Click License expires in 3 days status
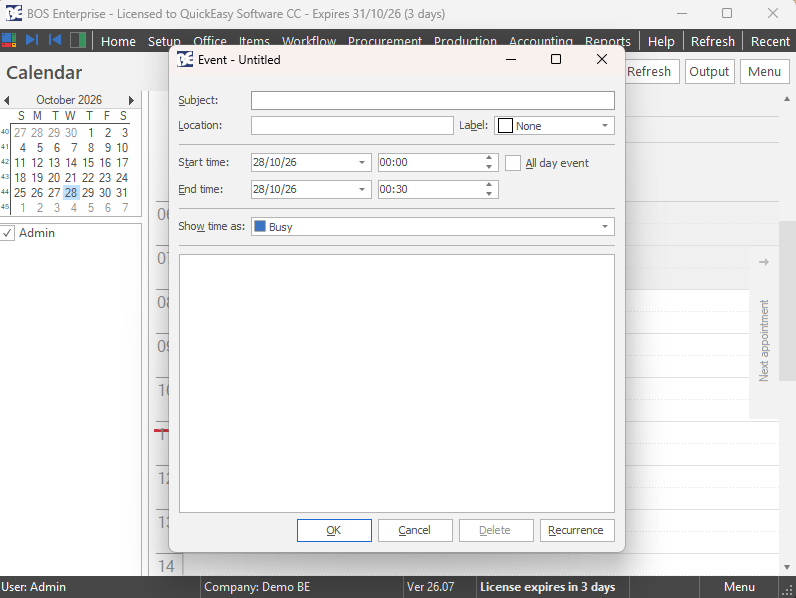Viewport: 796px width, 598px height. (548, 587)
